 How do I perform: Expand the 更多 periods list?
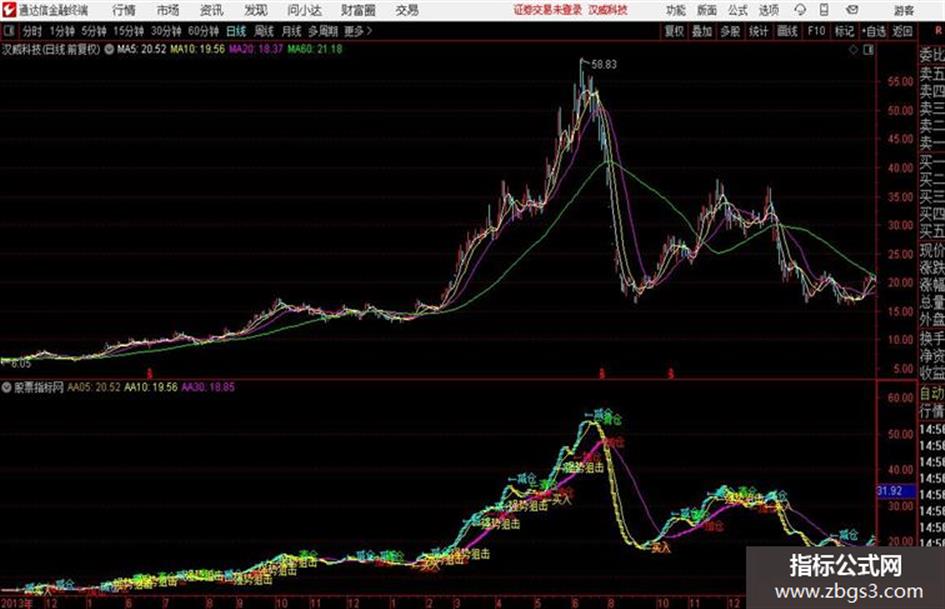(358, 31)
